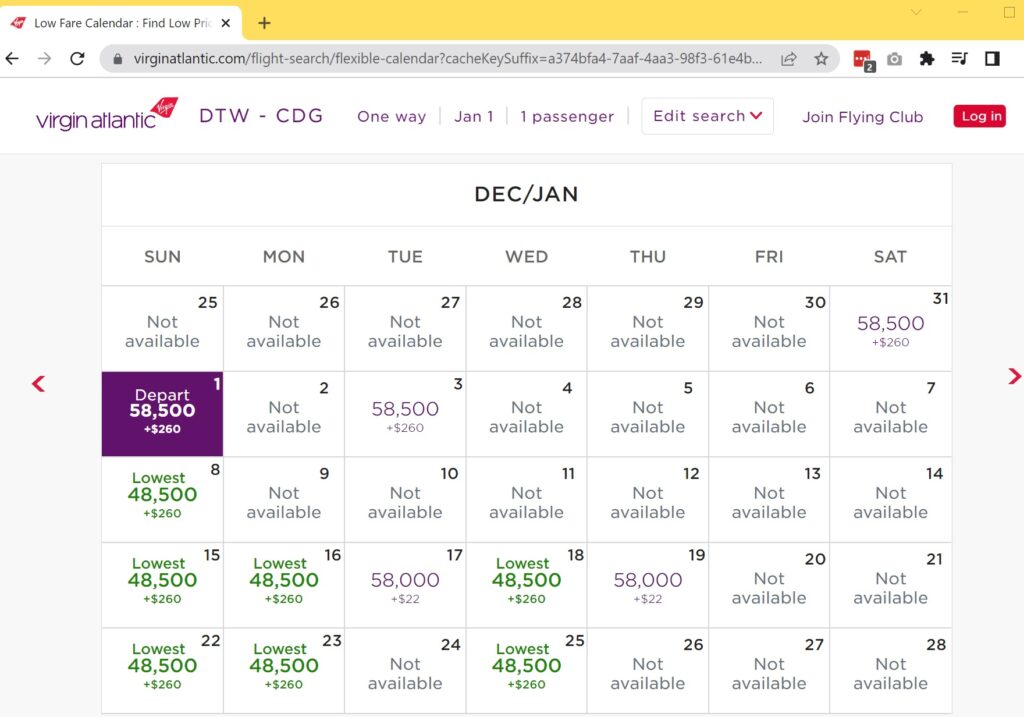Expand the Edit search dropdown
The height and width of the screenshot is (717, 1024).
707,116
